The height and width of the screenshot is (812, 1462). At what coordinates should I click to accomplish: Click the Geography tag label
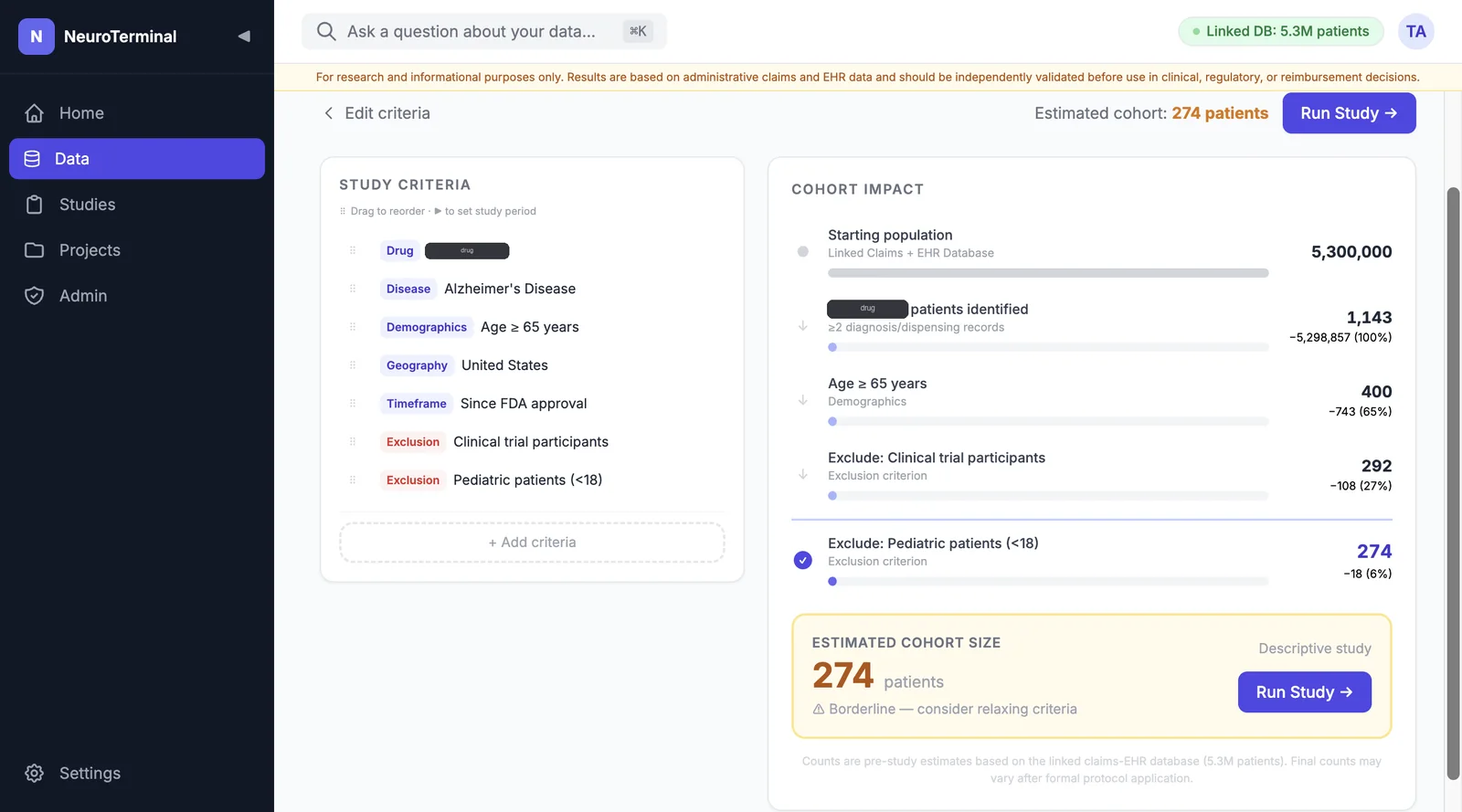click(x=417, y=365)
